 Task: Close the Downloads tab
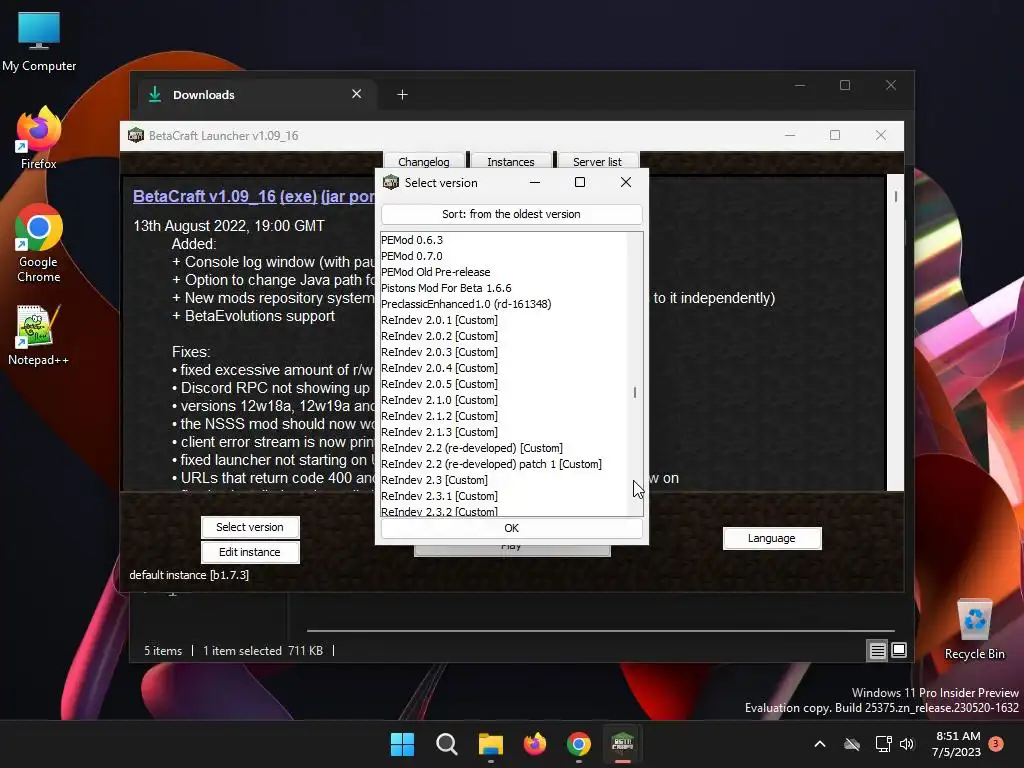pyautogui.click(x=357, y=94)
